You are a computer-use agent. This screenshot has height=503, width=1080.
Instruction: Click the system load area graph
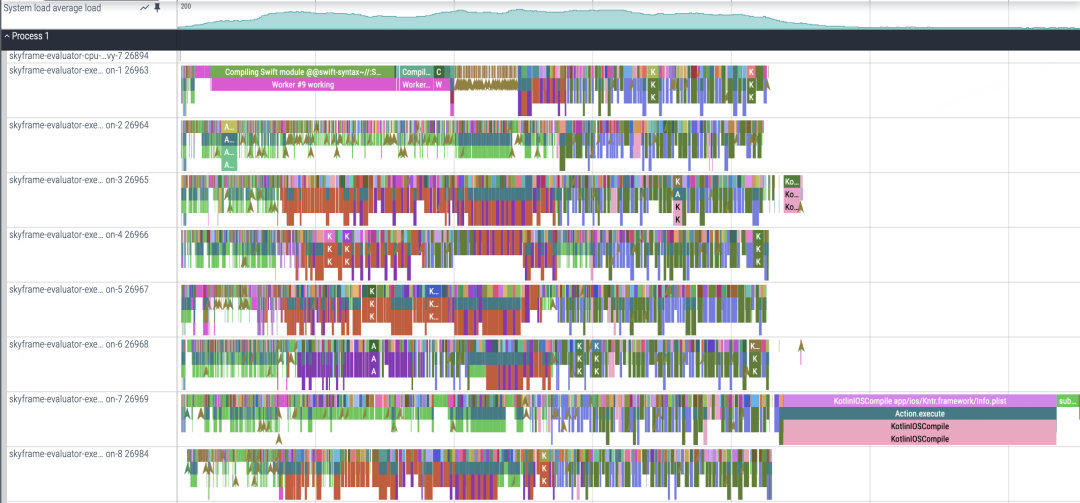628,19
